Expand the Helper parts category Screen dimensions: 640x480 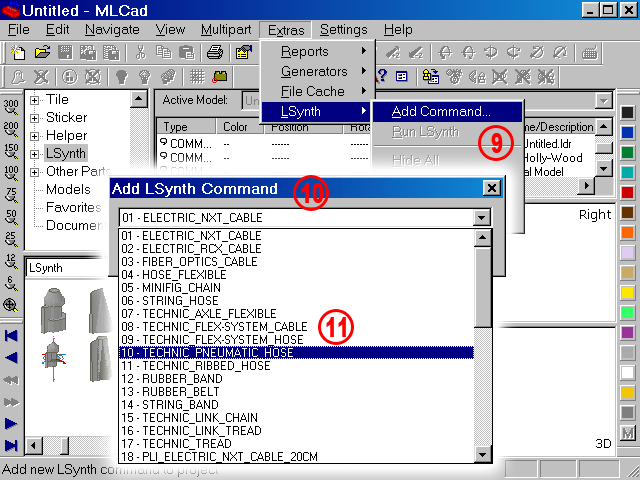pos(35,136)
